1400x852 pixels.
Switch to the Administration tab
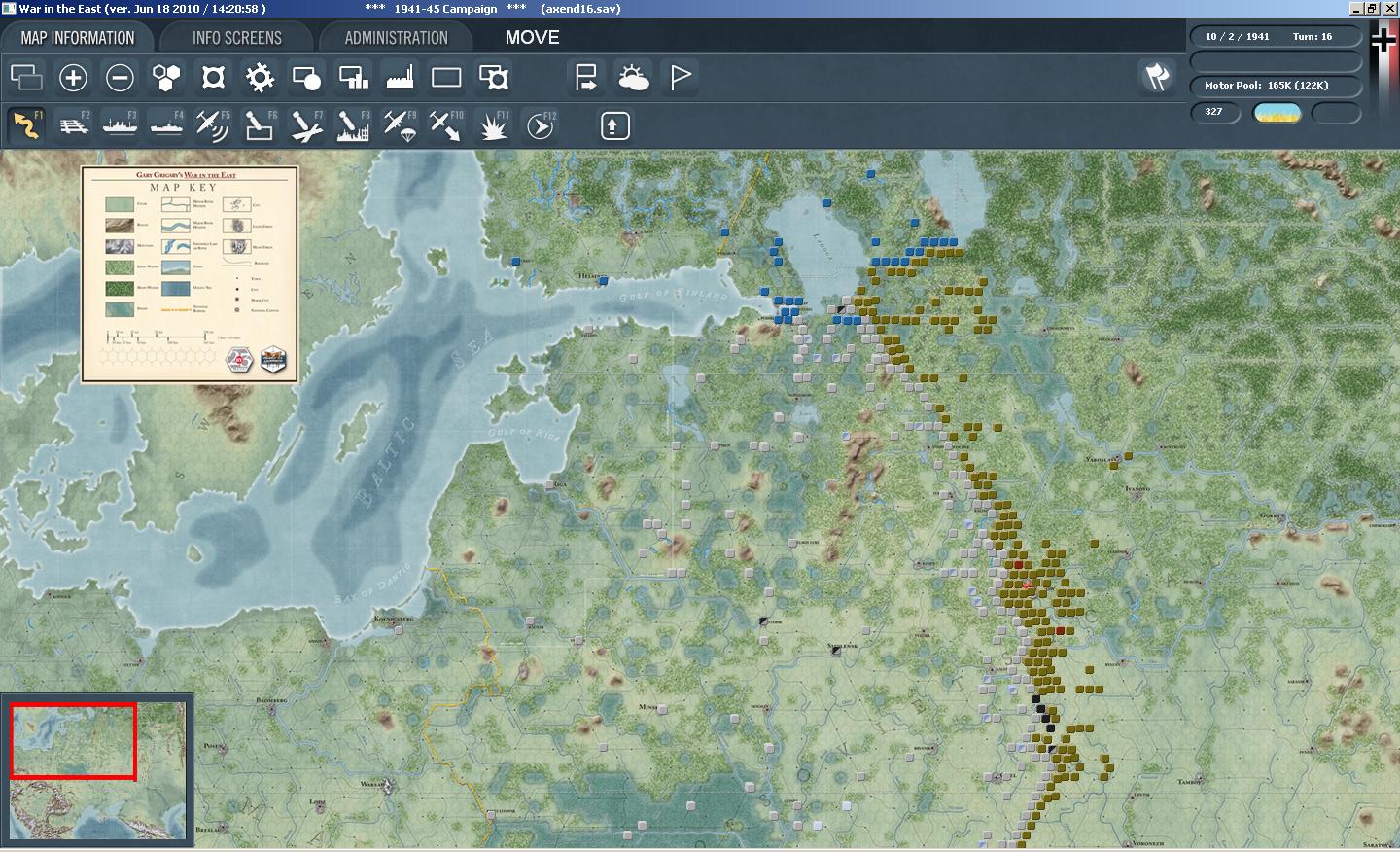pyautogui.click(x=396, y=38)
